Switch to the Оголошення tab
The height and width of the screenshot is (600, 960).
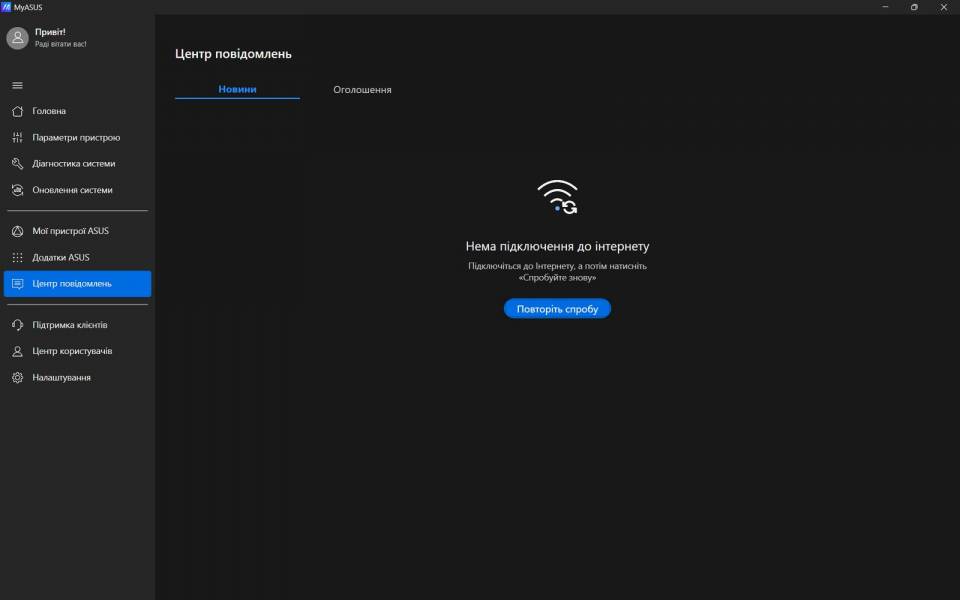point(362,89)
